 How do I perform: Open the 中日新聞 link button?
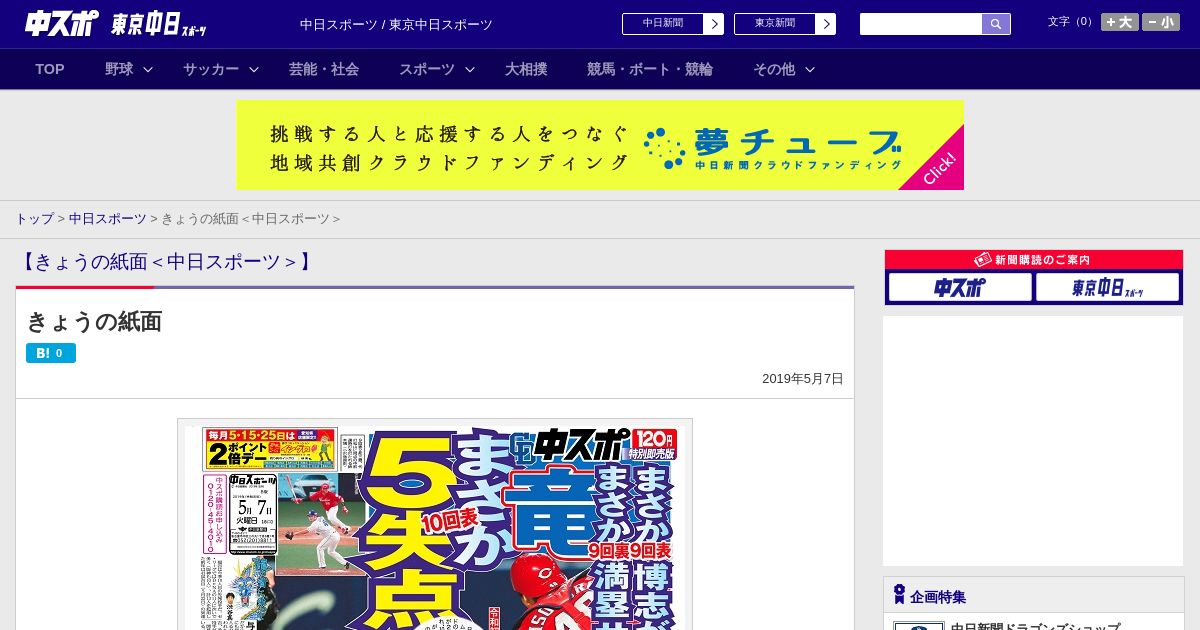click(662, 24)
